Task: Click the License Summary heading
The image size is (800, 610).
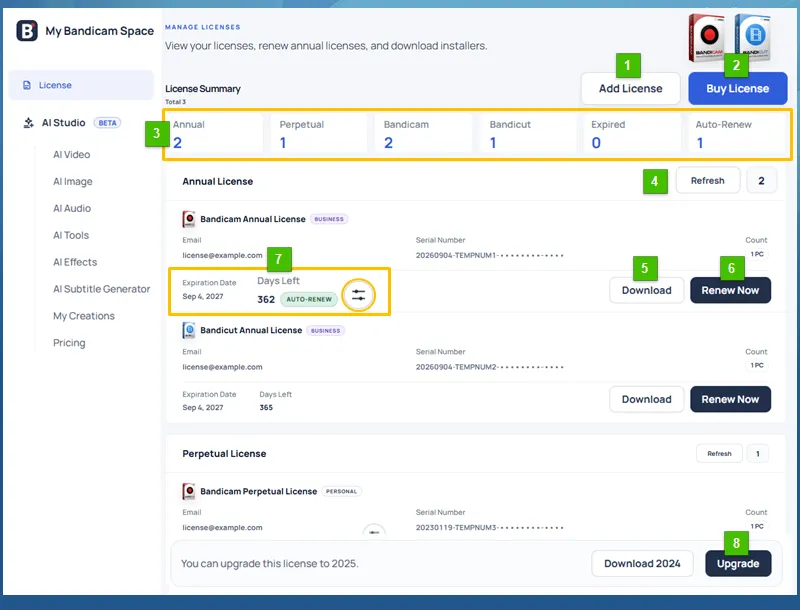Action: (x=203, y=89)
